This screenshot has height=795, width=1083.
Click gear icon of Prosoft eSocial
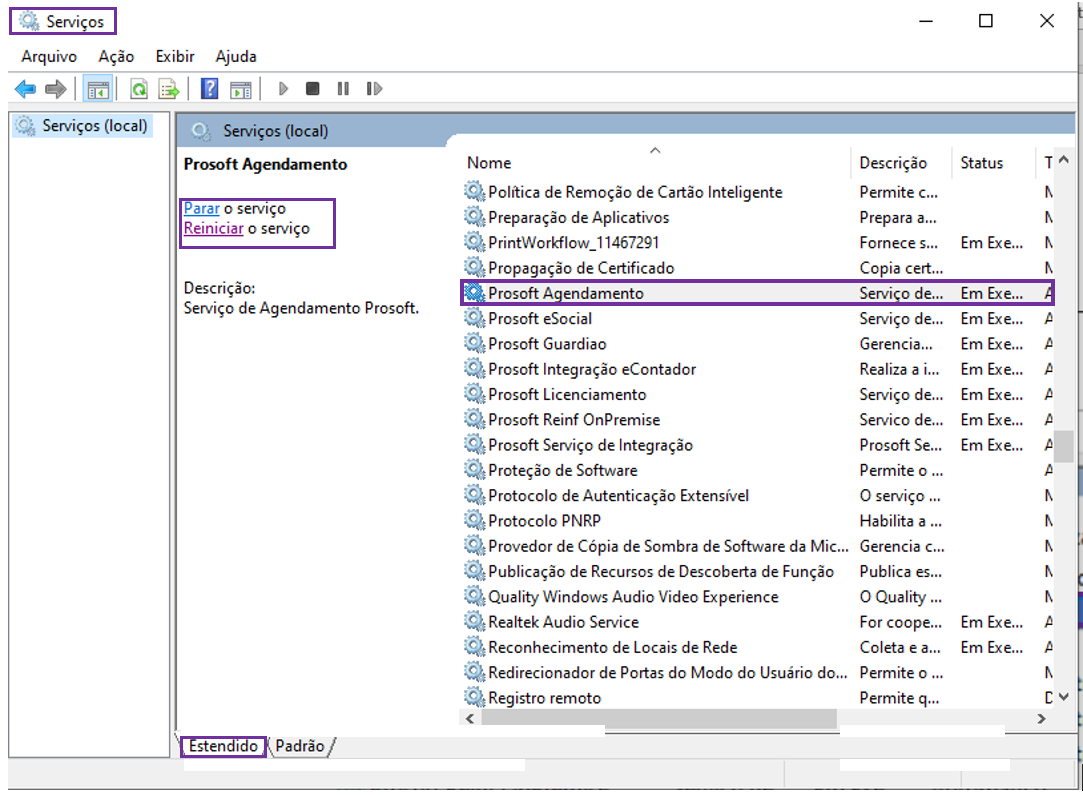[x=475, y=318]
